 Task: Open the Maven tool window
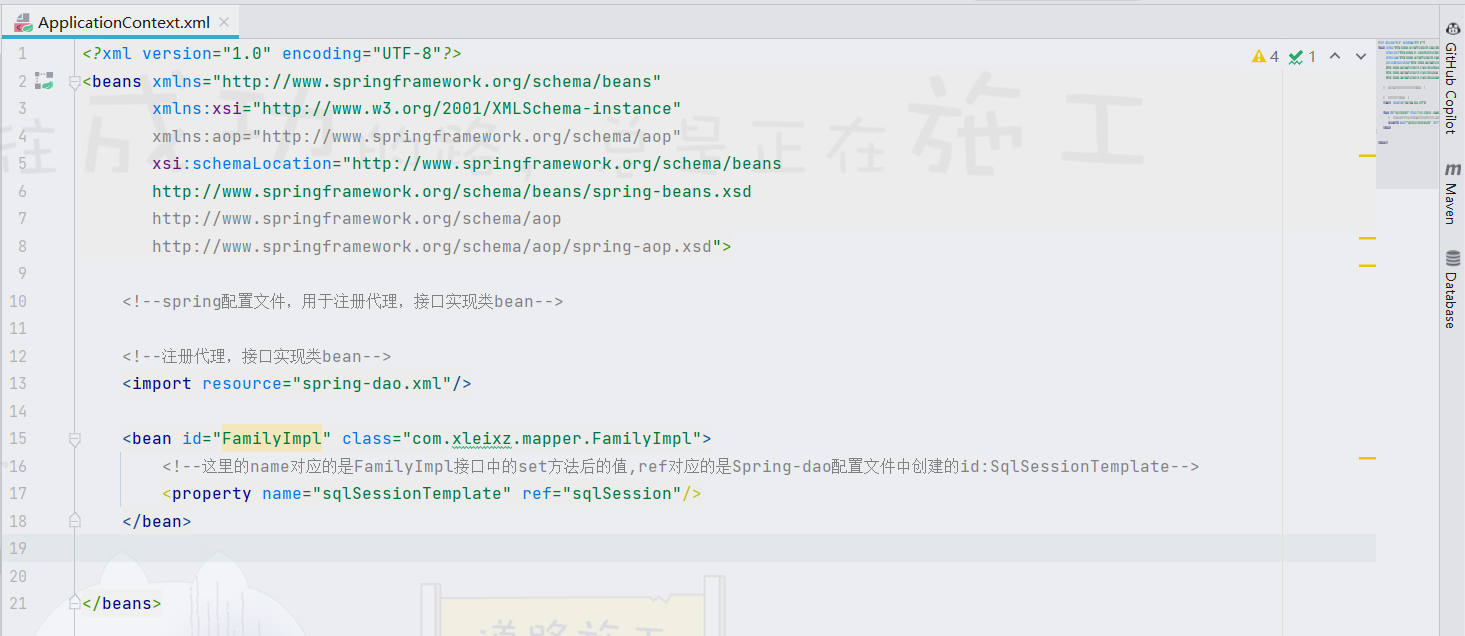coord(1450,193)
